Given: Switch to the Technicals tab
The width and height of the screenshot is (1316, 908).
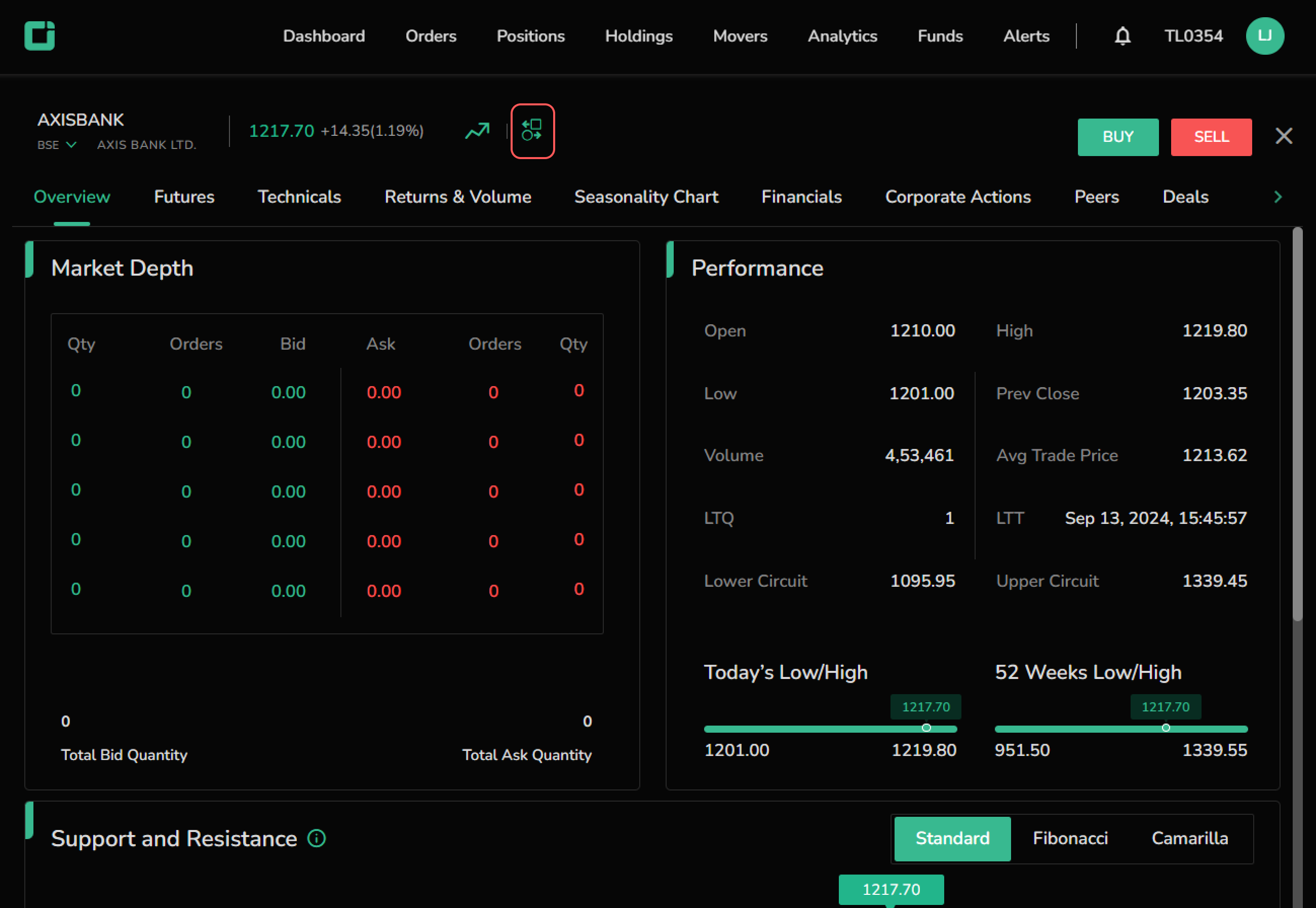Looking at the screenshot, I should point(299,197).
